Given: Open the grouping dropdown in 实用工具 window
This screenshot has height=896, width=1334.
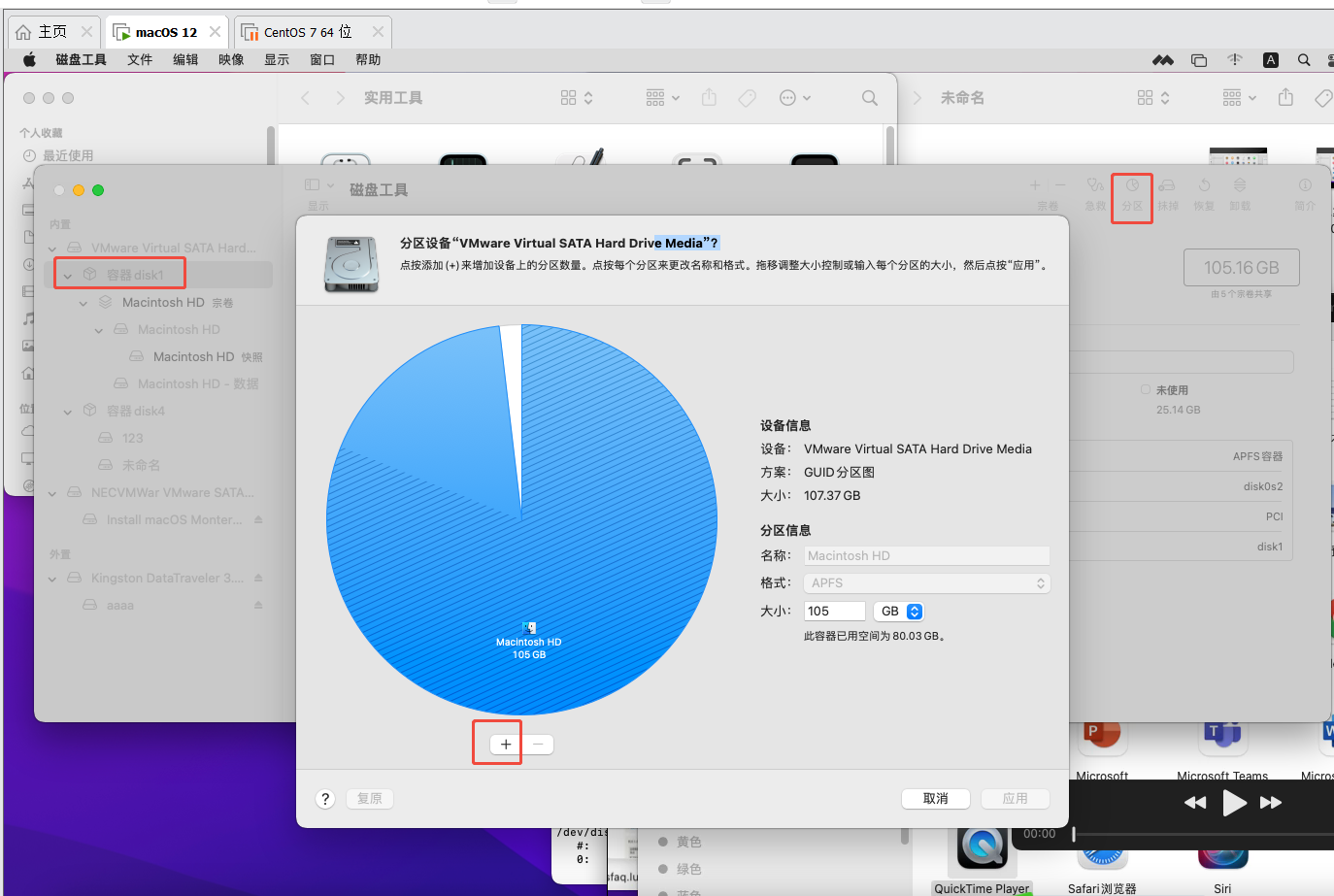Looking at the screenshot, I should tap(663, 98).
